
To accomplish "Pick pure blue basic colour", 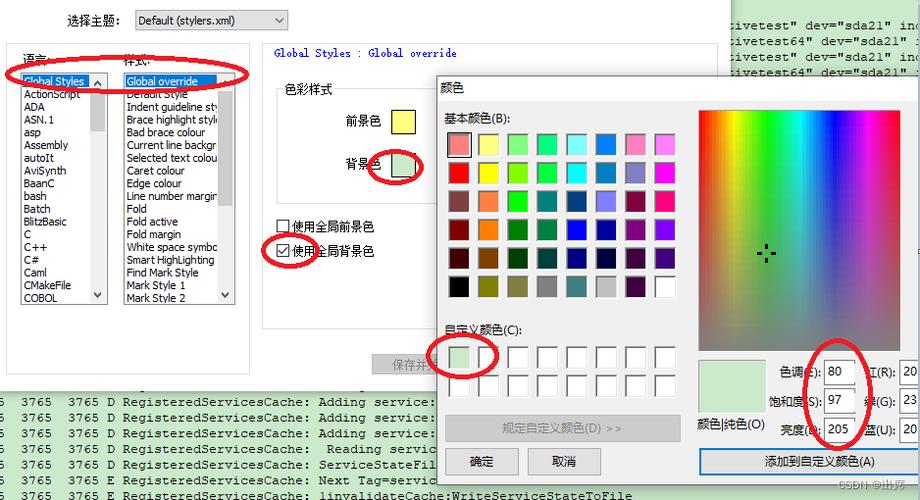I will click(x=577, y=230).
